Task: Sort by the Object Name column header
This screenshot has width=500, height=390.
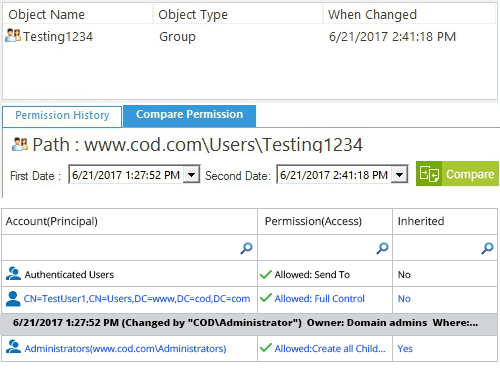Action: tap(78, 14)
